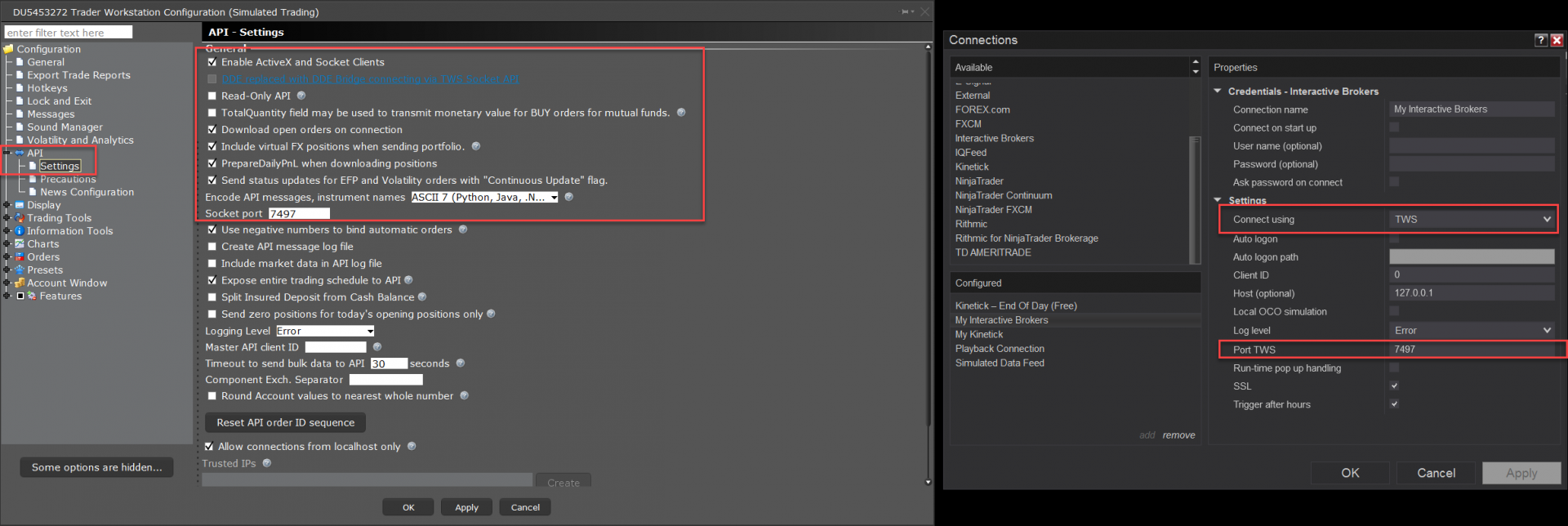Viewport: 1568px width, 526px height.
Task: Uncheck PrepareDailyPnL when downloading positions
Action: (212, 163)
